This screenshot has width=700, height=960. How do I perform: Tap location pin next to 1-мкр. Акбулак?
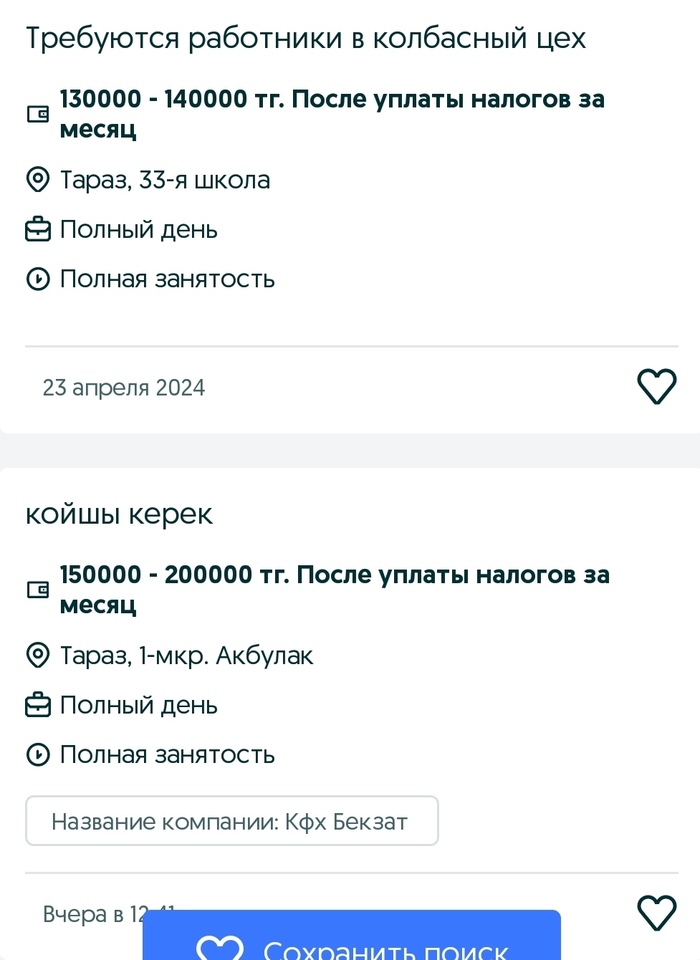37,657
